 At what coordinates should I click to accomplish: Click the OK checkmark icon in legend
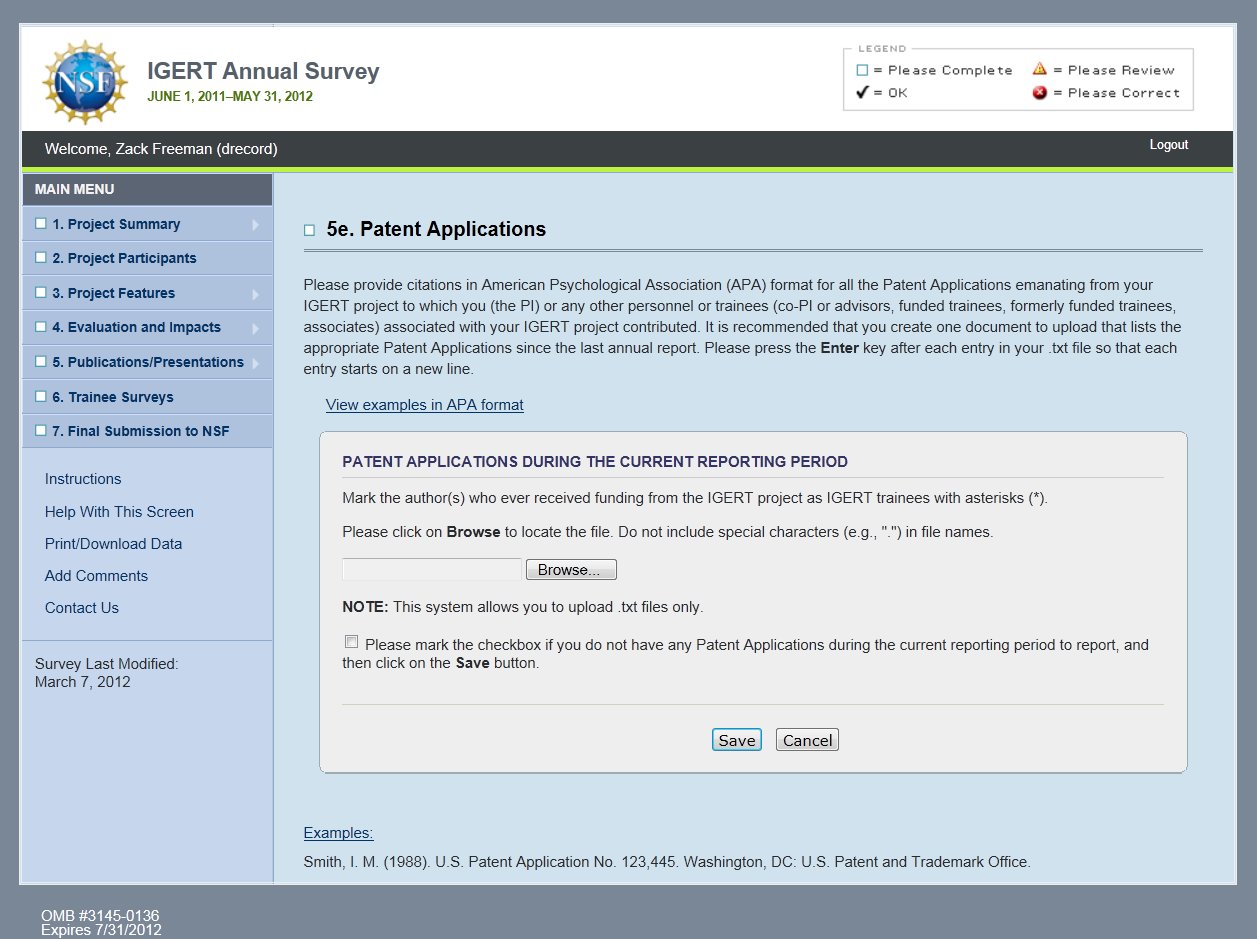tap(862, 93)
